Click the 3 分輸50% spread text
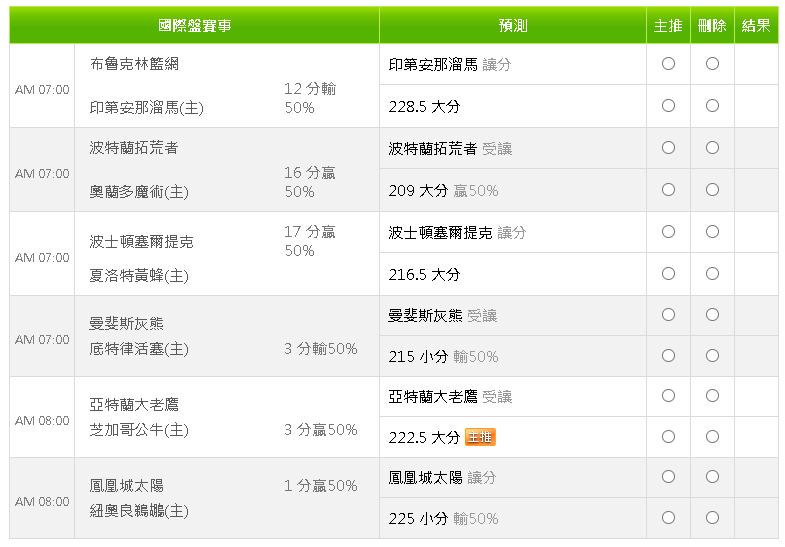Image resolution: width=785 pixels, height=547 pixels. [x=321, y=349]
